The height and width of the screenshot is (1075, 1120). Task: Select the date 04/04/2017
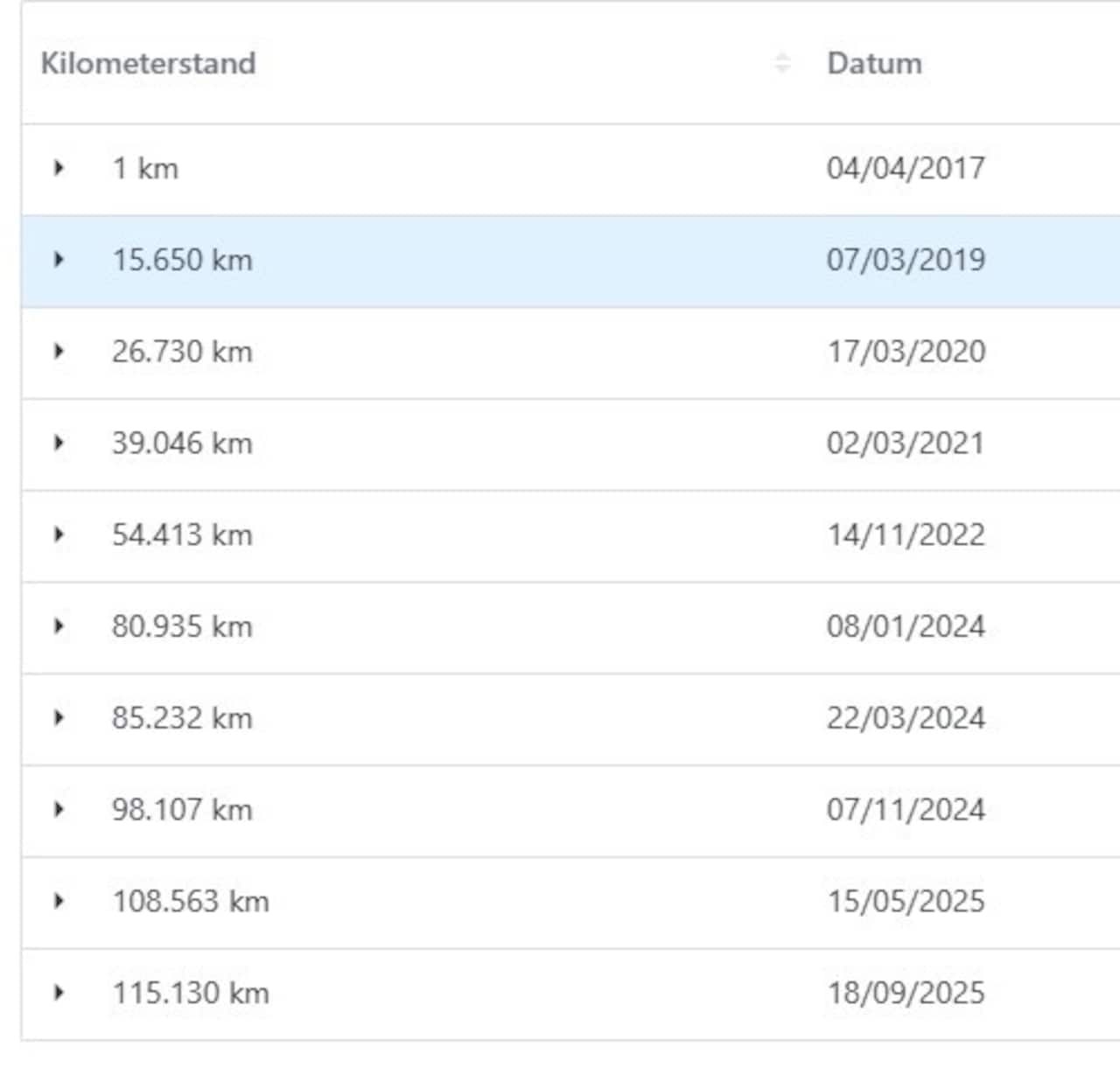tap(906, 168)
